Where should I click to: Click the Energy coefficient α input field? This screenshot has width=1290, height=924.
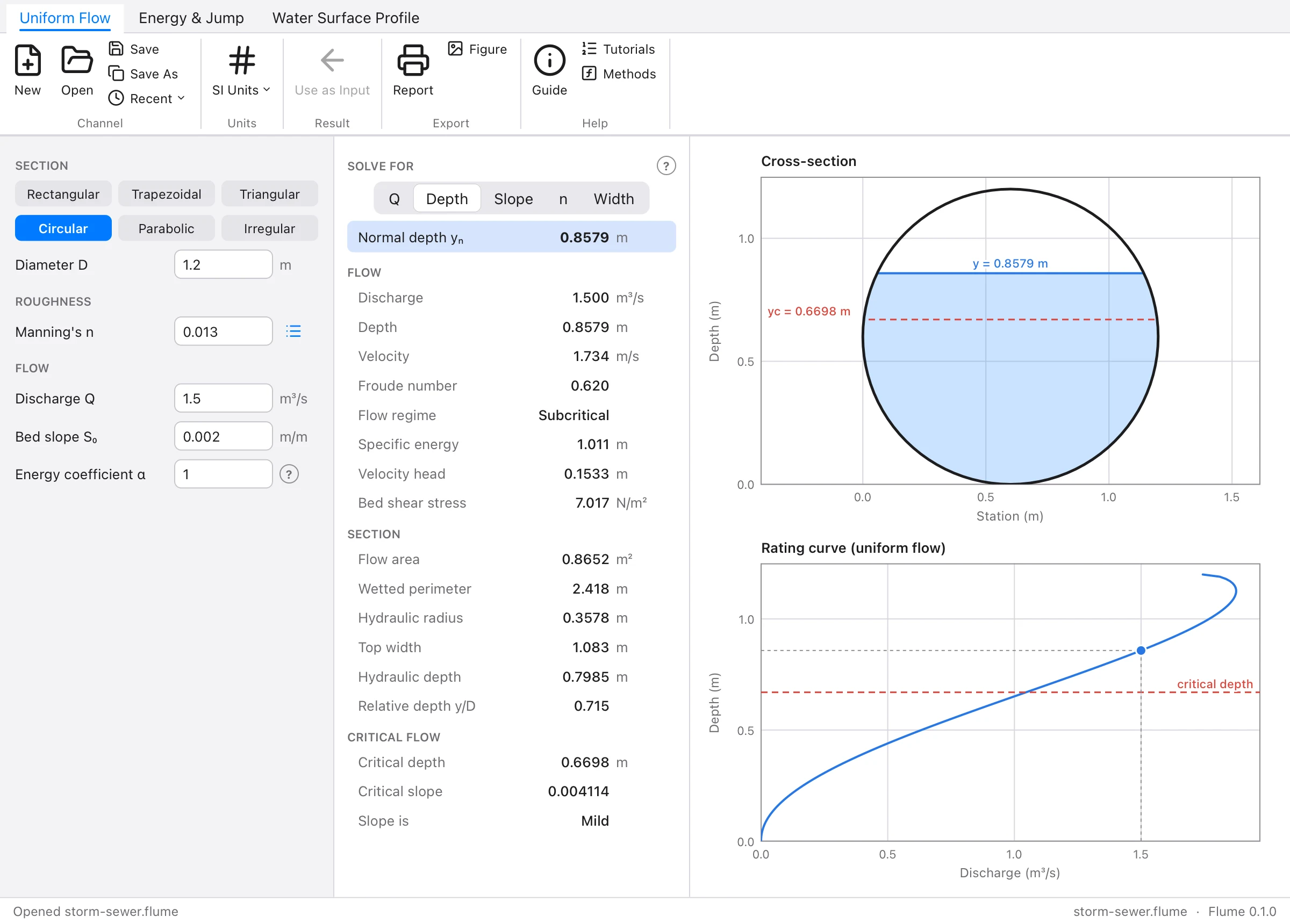tap(223, 474)
